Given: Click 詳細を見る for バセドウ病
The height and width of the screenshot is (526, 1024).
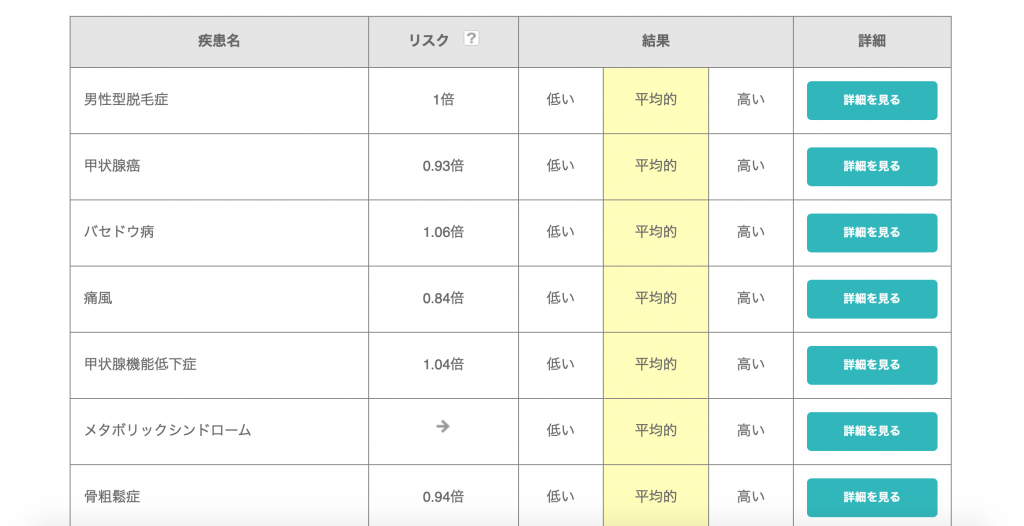Looking at the screenshot, I should pyautogui.click(x=871, y=232).
